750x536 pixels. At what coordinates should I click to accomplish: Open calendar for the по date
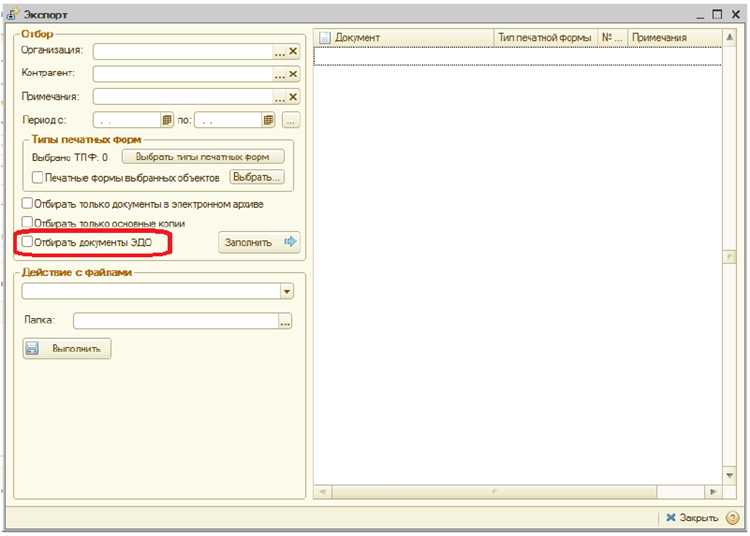point(268,120)
